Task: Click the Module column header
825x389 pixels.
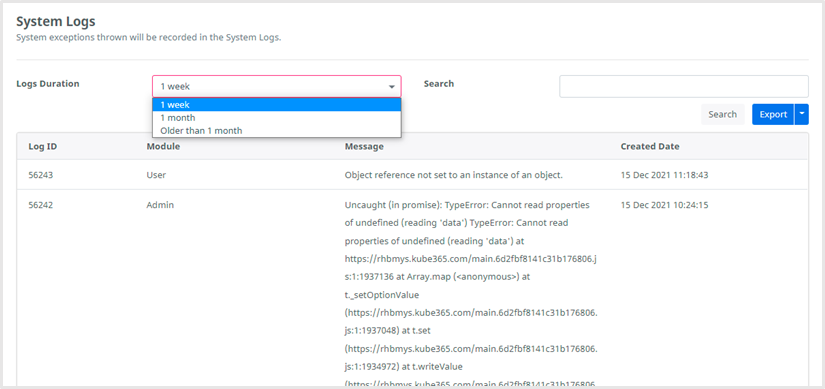Action: tap(163, 146)
